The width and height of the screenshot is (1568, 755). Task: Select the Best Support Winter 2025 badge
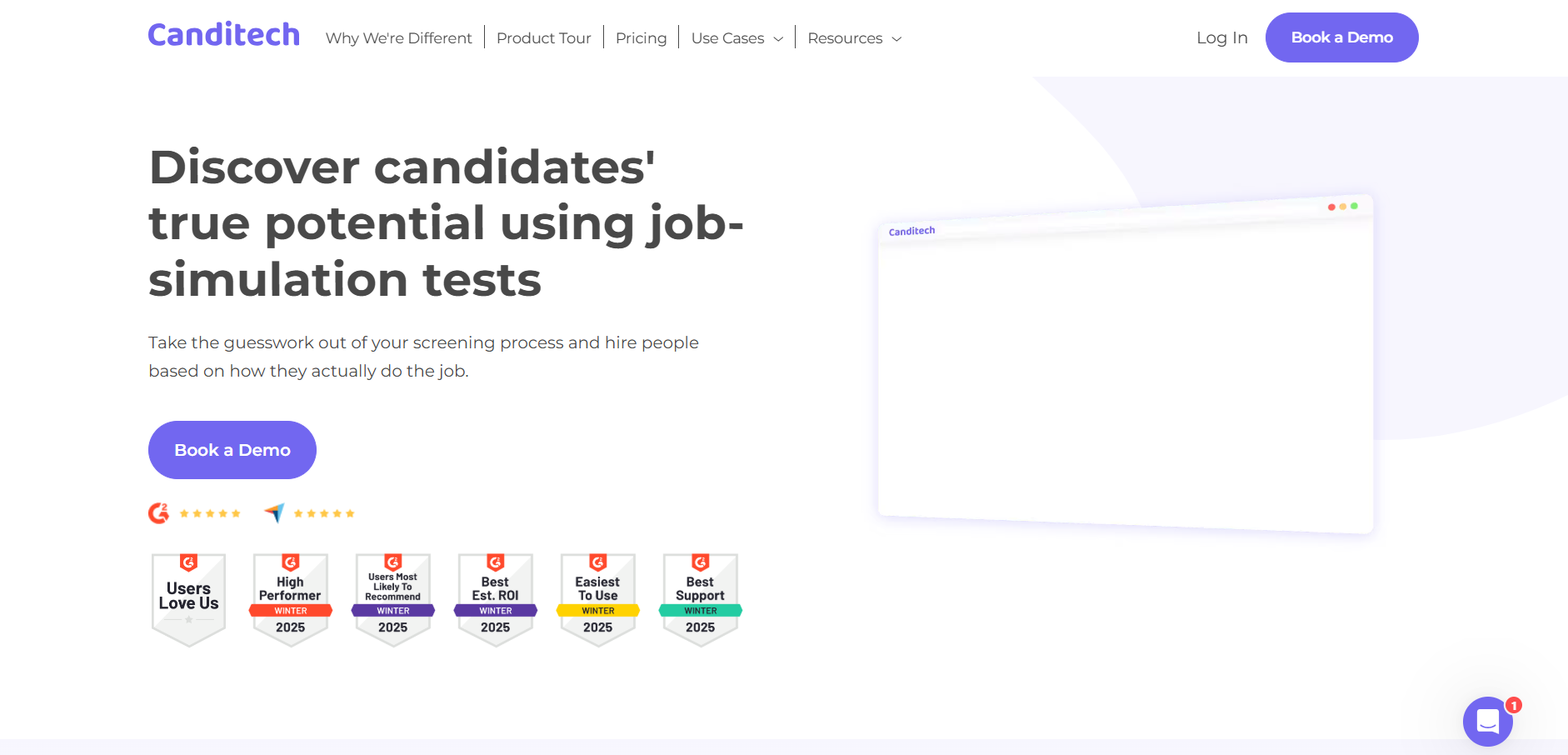click(x=701, y=600)
